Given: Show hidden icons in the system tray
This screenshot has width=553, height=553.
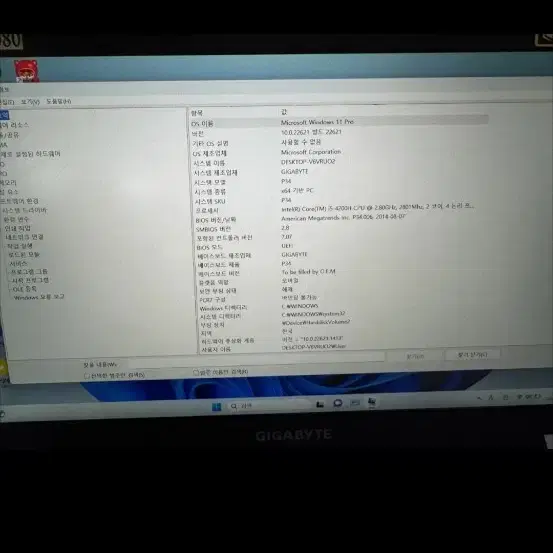Looking at the screenshot, I should coord(479,398).
